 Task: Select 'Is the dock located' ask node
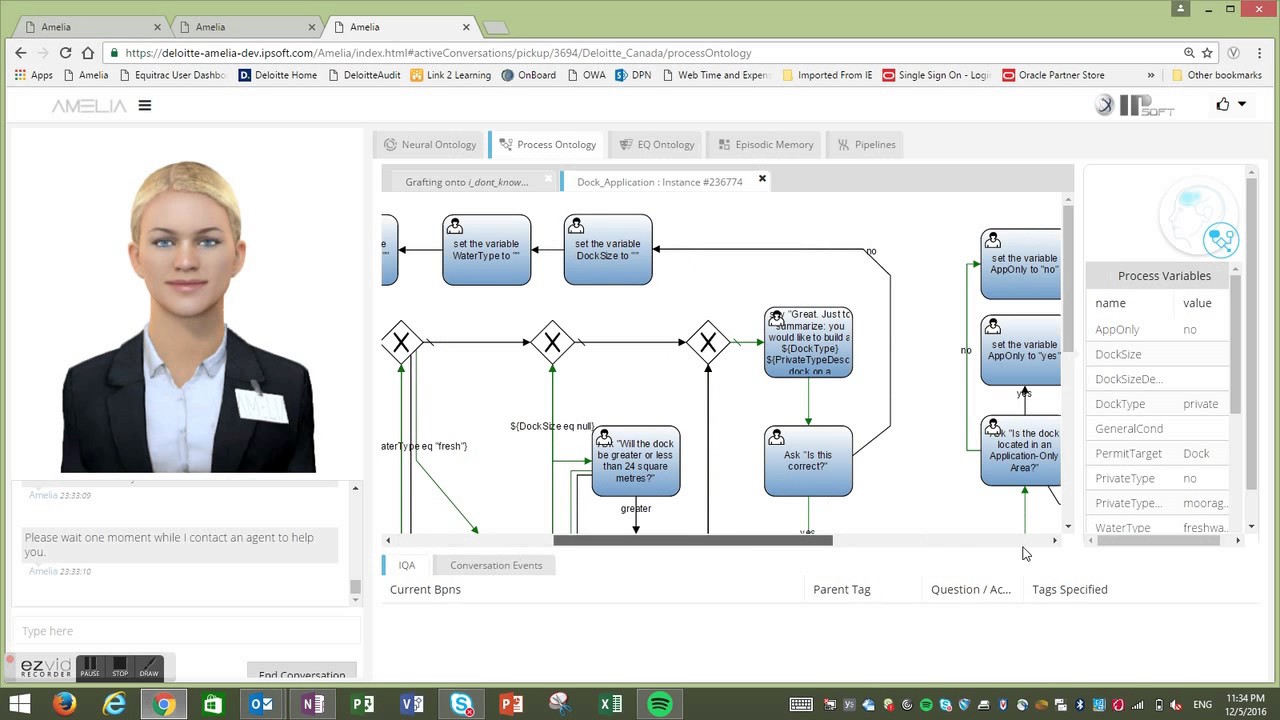click(1021, 451)
